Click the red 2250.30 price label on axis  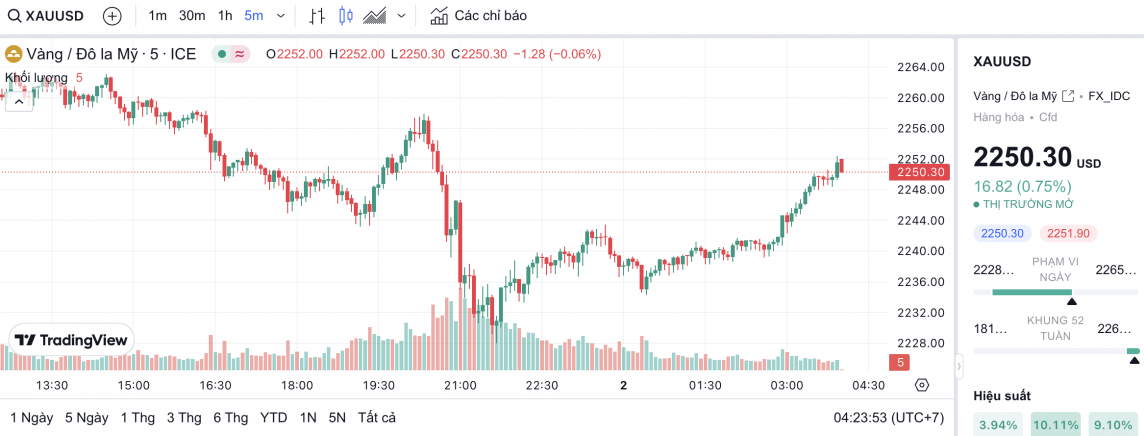(919, 172)
